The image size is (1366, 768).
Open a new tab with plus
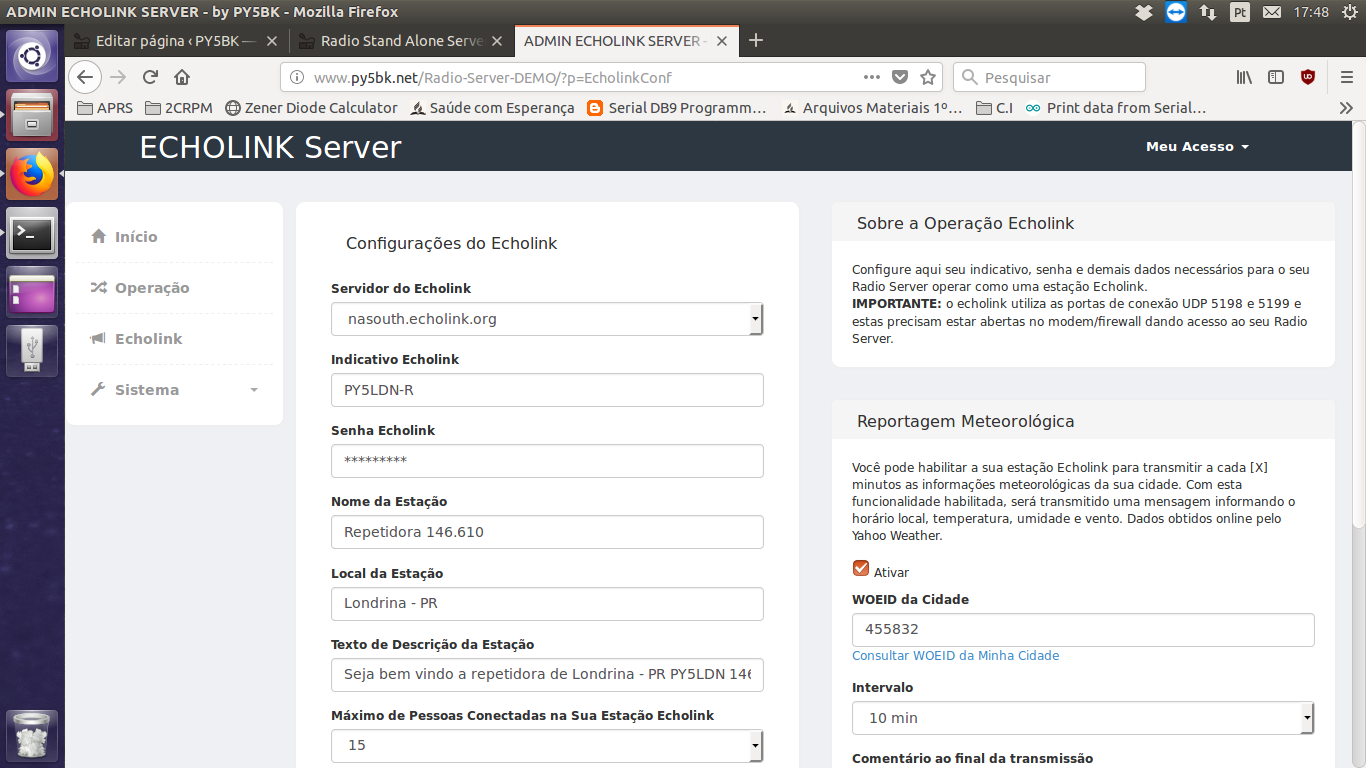(756, 41)
